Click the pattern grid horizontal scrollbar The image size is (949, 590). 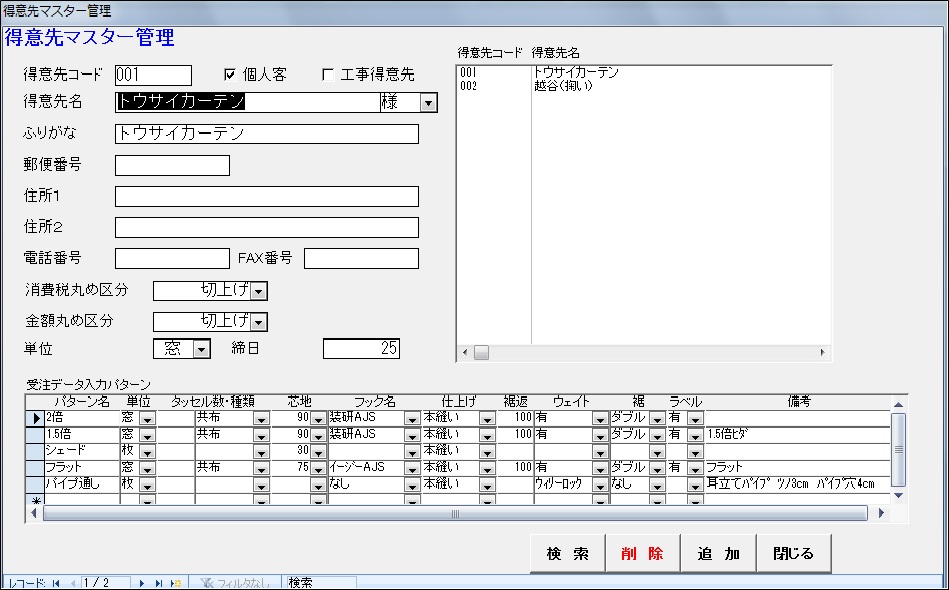(x=455, y=513)
